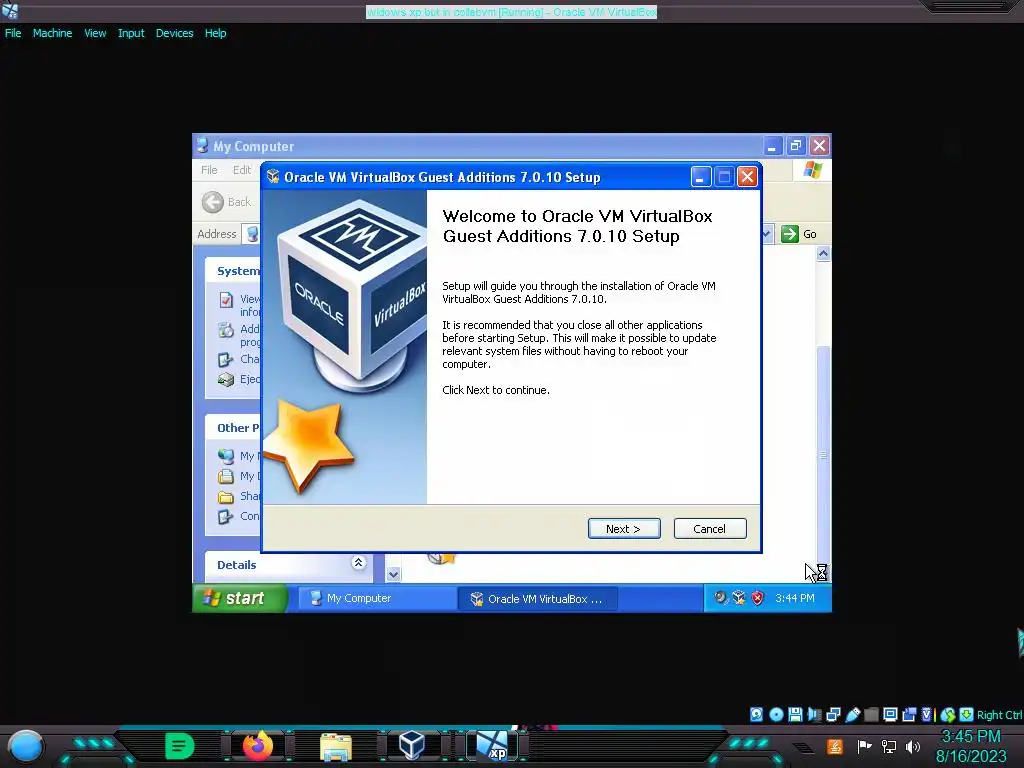Open Action Center flag tray icon

pos(864,746)
